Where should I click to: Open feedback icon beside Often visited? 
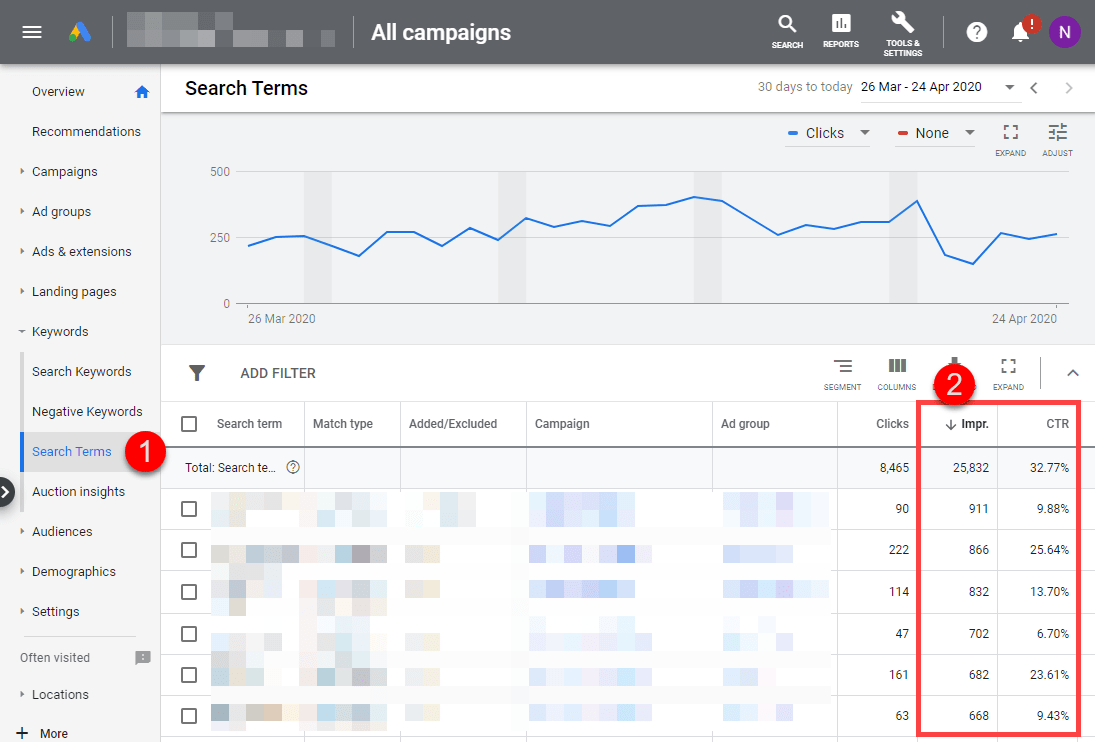coord(142,658)
